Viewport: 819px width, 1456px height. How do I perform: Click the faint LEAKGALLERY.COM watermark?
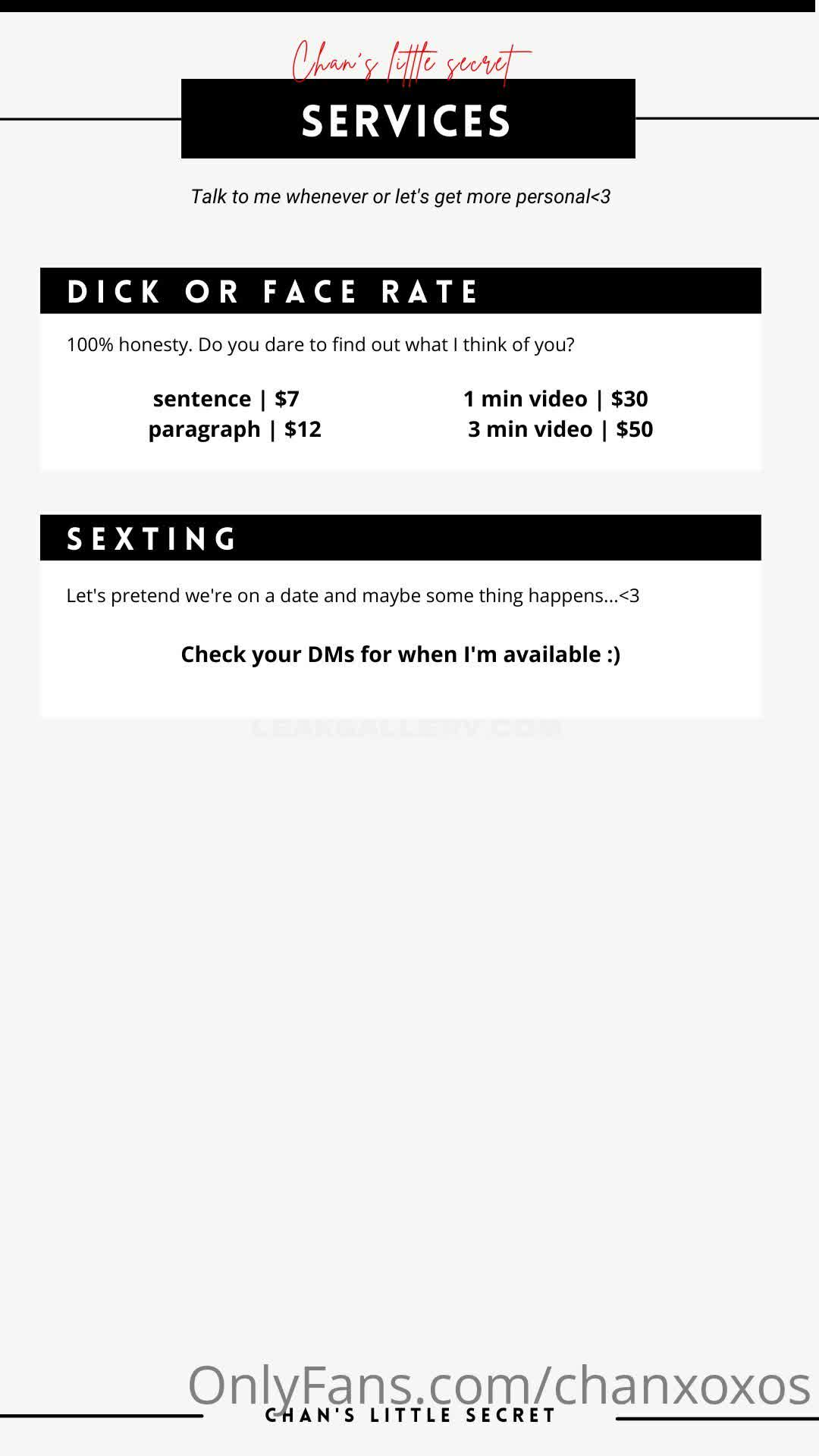(406, 729)
